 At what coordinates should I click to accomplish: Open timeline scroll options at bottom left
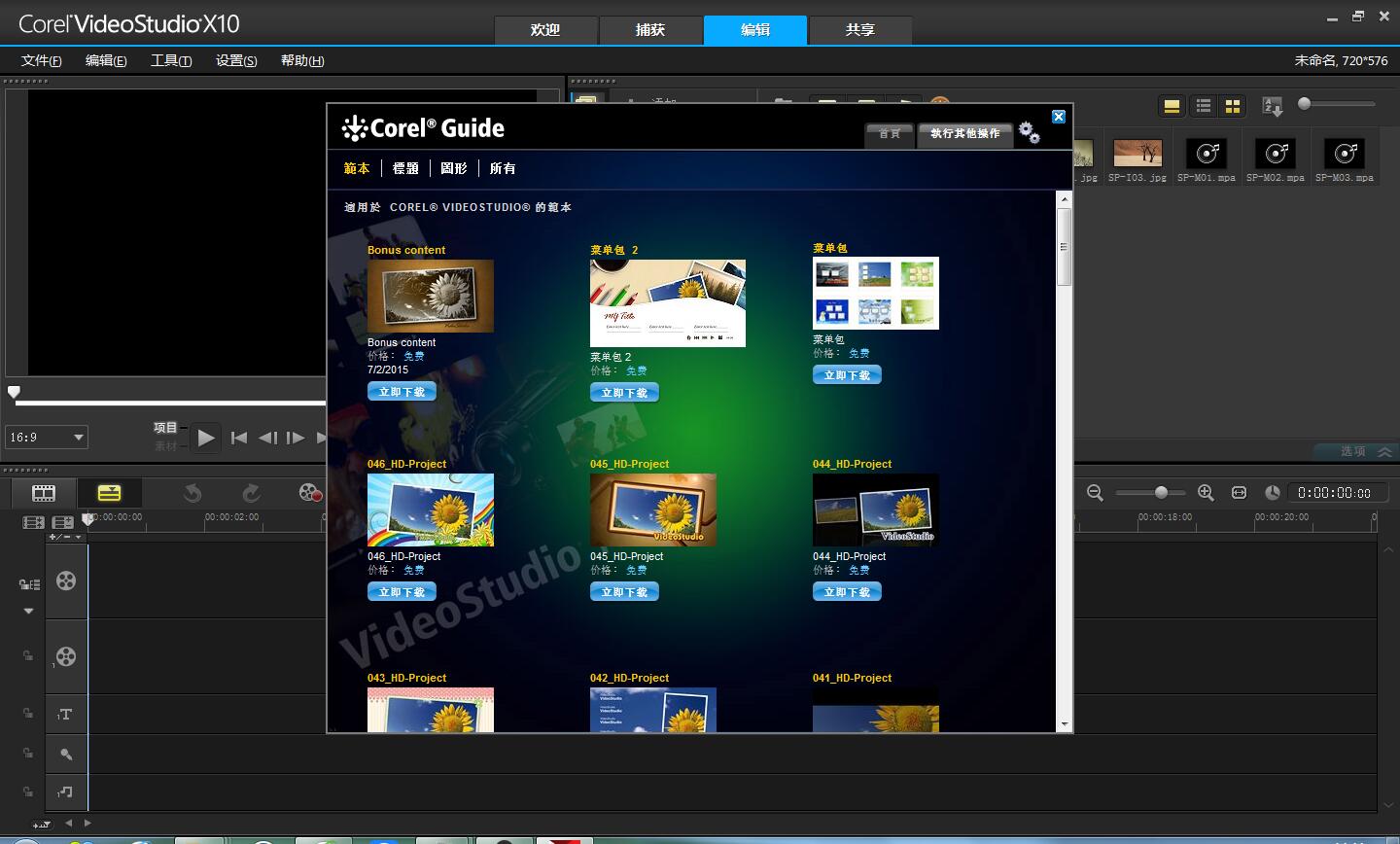(x=42, y=825)
